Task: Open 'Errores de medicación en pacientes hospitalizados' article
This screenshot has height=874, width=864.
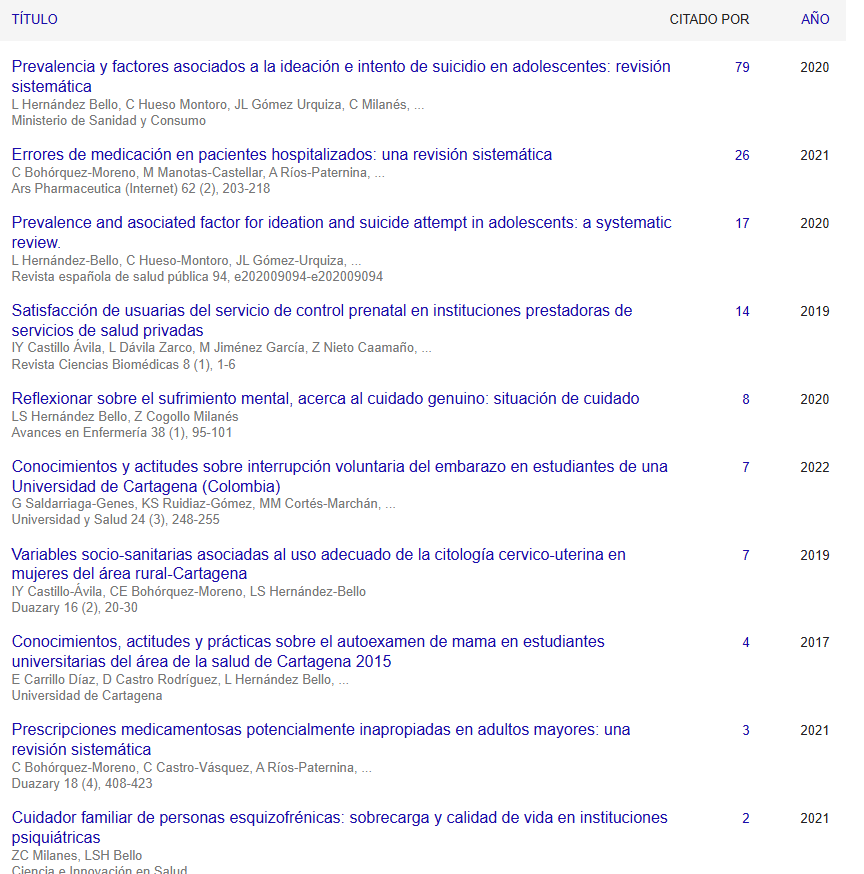Action: click(281, 155)
